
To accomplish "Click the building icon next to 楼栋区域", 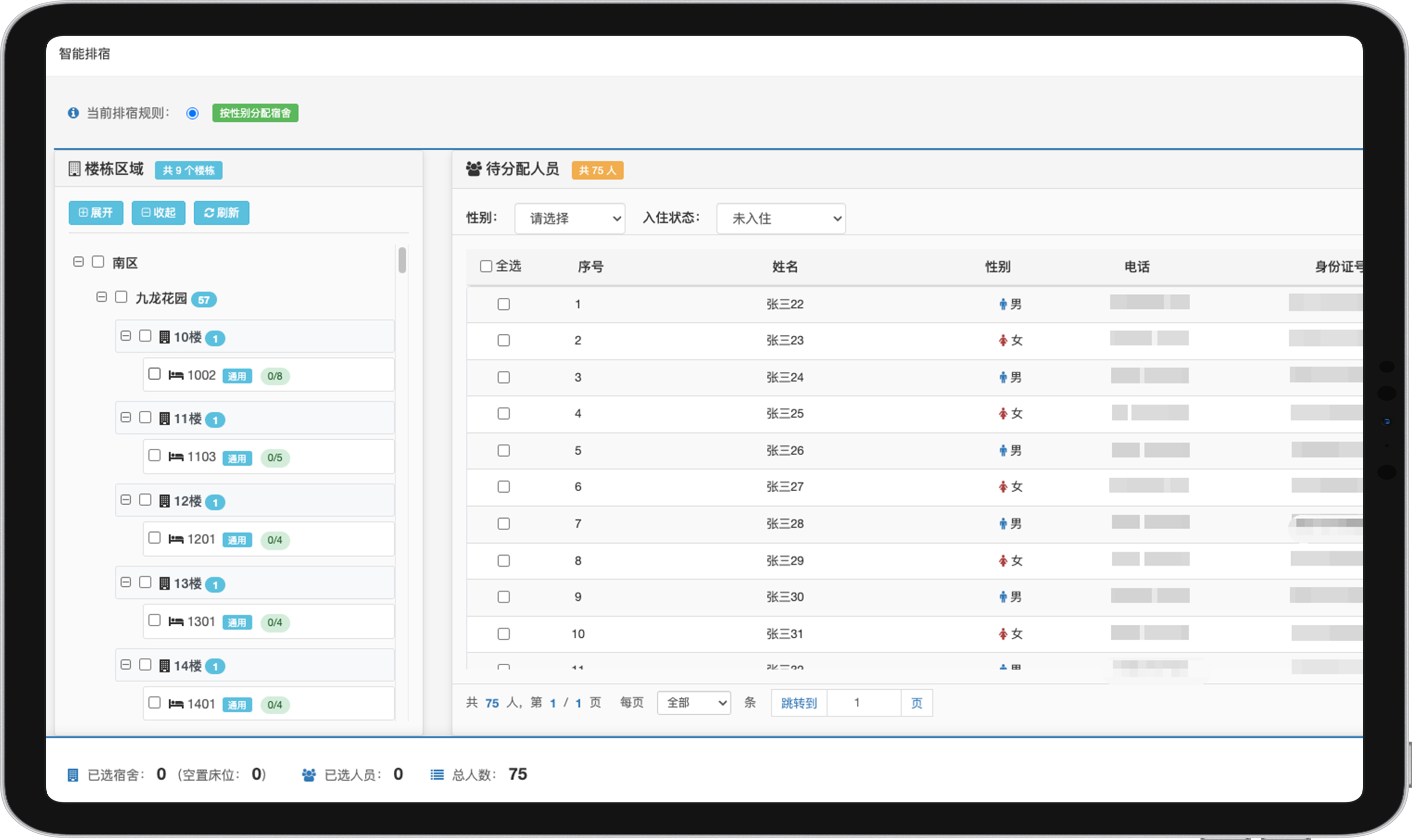I will [74, 169].
